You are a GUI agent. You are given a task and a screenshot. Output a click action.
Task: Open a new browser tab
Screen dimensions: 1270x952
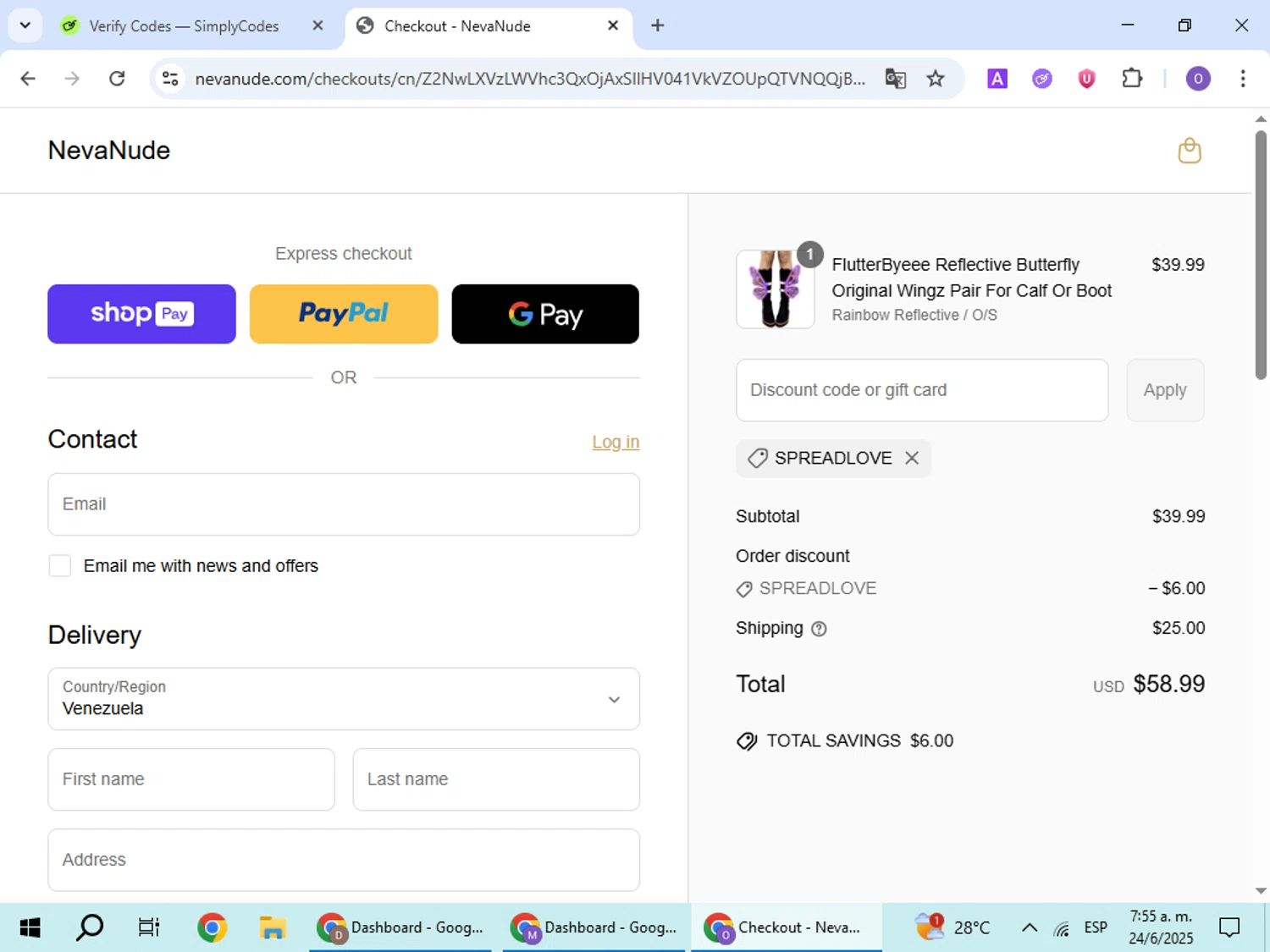click(658, 25)
